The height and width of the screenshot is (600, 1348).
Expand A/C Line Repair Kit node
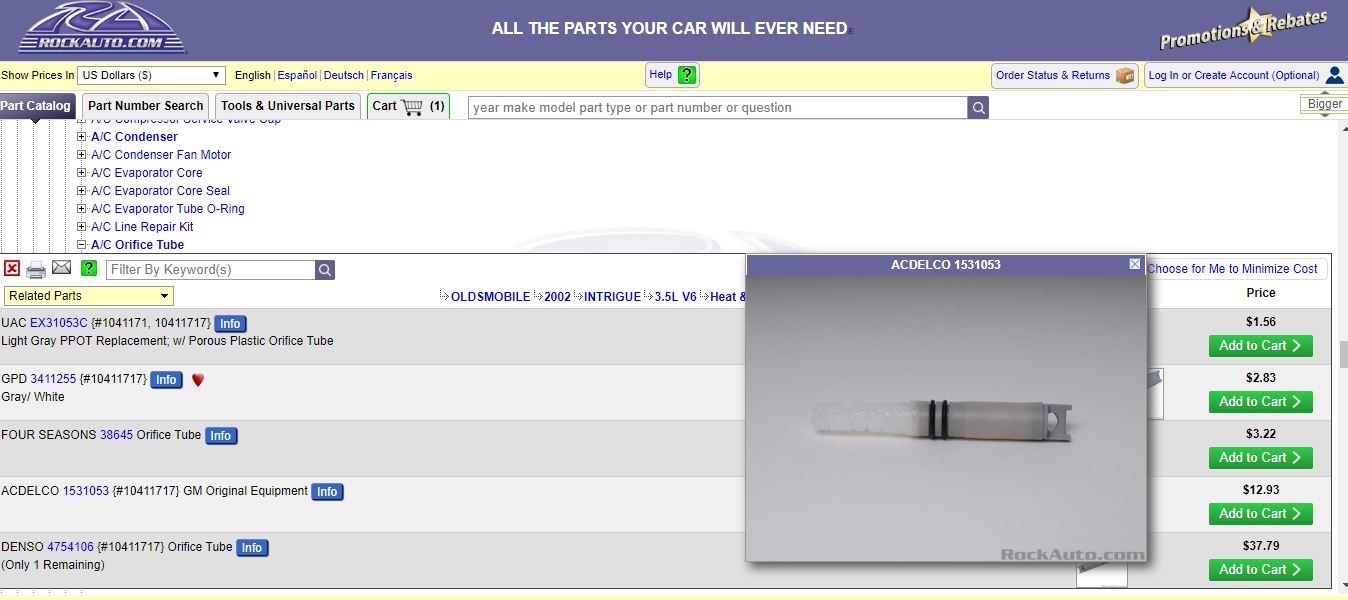click(82, 227)
